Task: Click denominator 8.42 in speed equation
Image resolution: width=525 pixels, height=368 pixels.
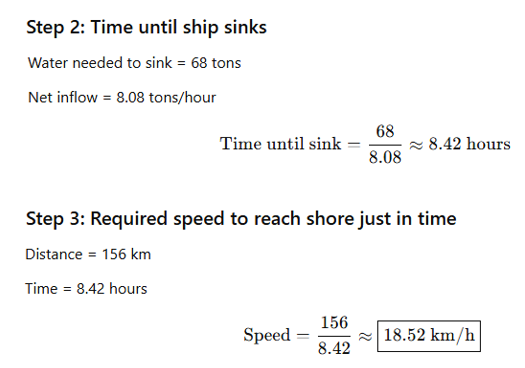Action: (334, 349)
